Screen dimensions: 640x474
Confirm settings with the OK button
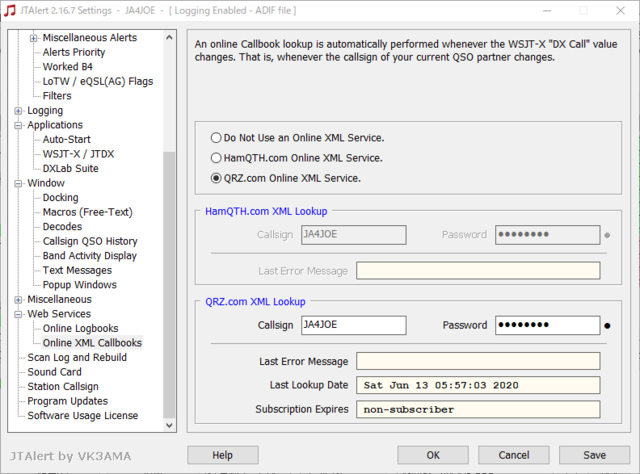pyautogui.click(x=433, y=455)
